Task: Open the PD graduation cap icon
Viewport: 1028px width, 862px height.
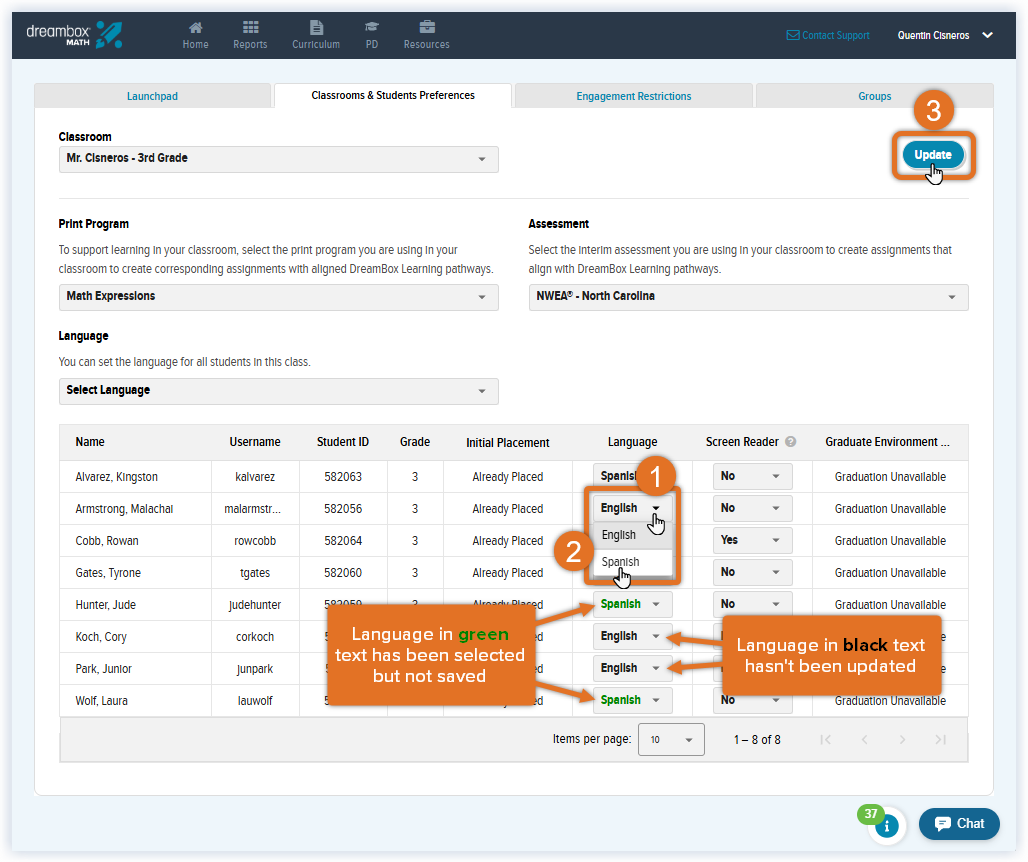Action: coord(372,28)
